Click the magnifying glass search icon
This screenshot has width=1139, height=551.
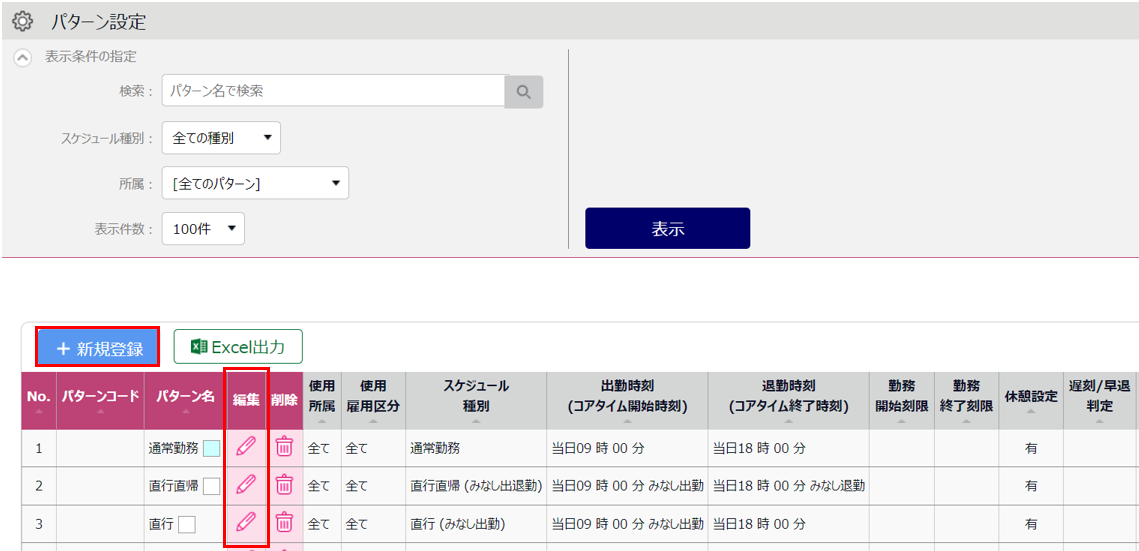pyautogui.click(x=523, y=91)
